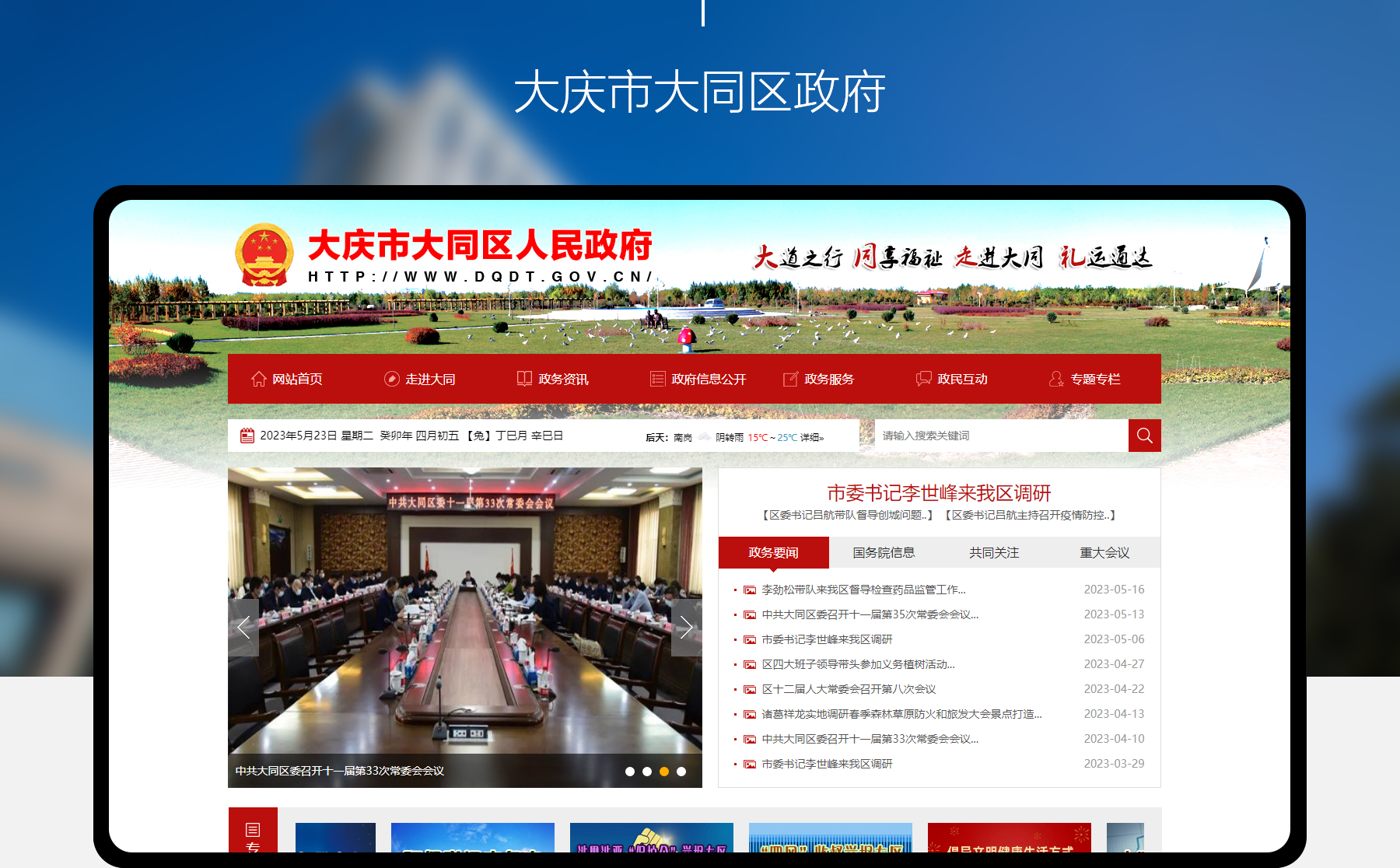Click the home icon in 网站首页
The width and height of the screenshot is (1400, 868).
click(259, 379)
